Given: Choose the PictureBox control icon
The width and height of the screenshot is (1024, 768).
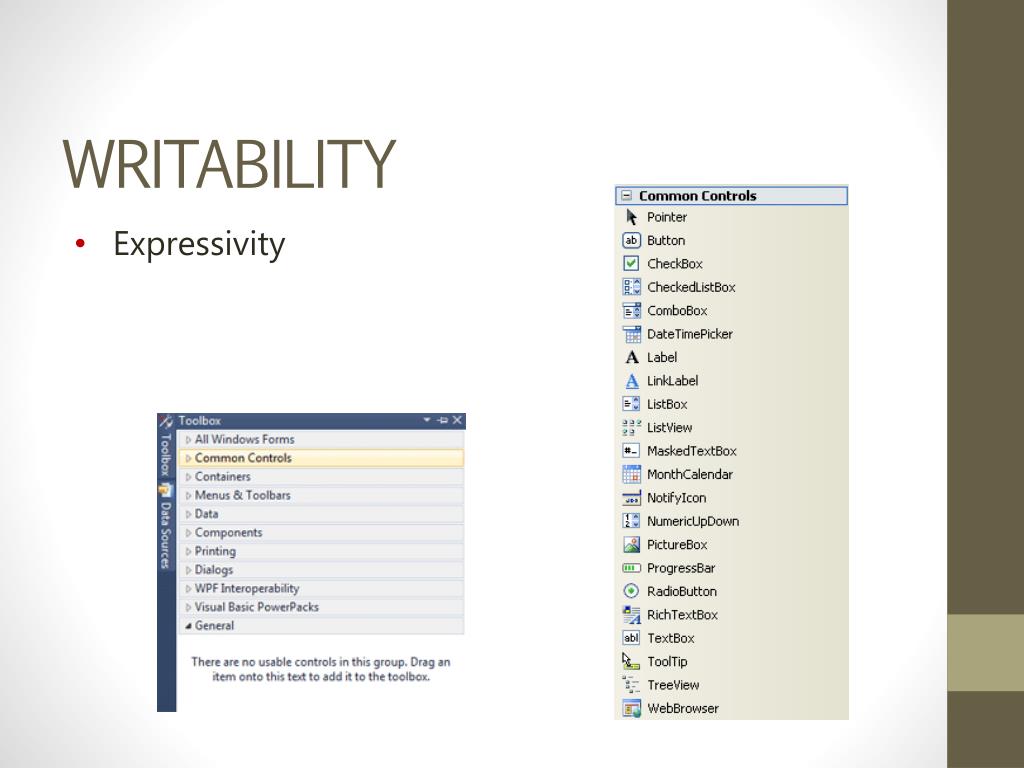Looking at the screenshot, I should point(631,545).
